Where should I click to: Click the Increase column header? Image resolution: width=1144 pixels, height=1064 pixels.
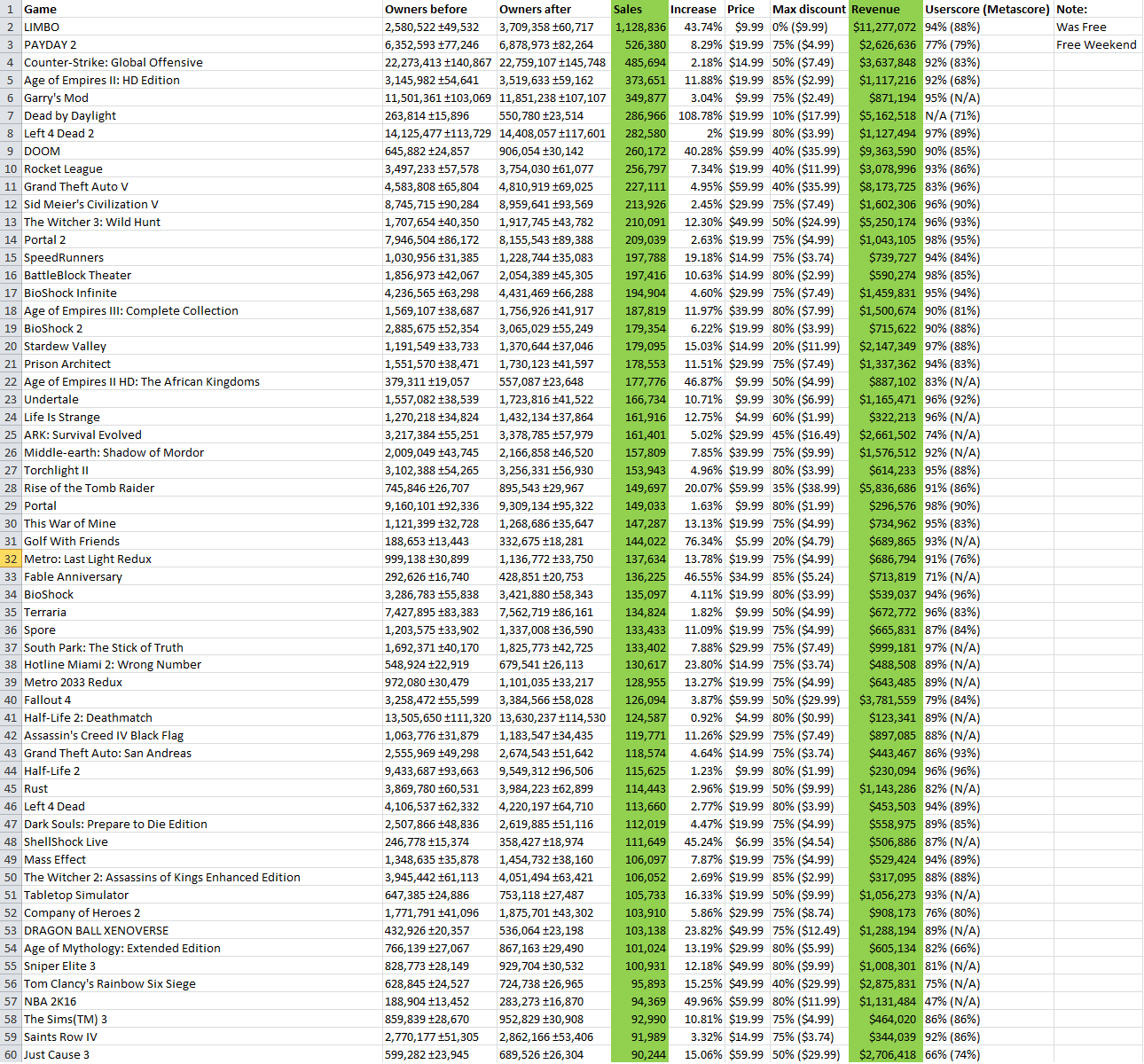click(693, 9)
